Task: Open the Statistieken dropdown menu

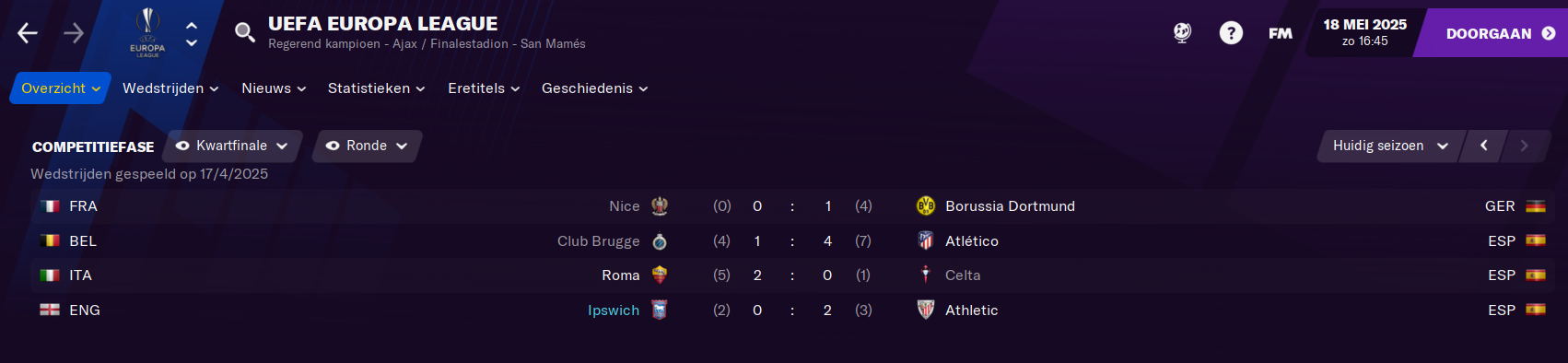Action: (x=377, y=88)
